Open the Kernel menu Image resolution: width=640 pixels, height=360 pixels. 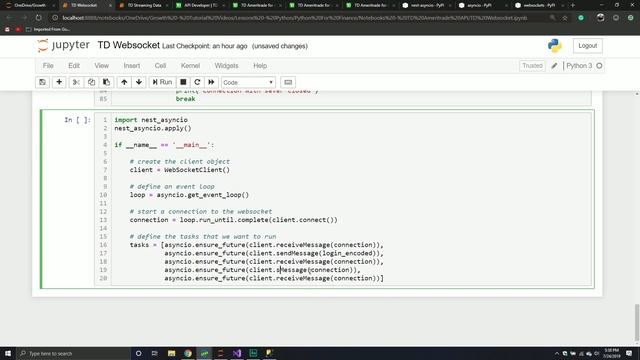[190, 66]
